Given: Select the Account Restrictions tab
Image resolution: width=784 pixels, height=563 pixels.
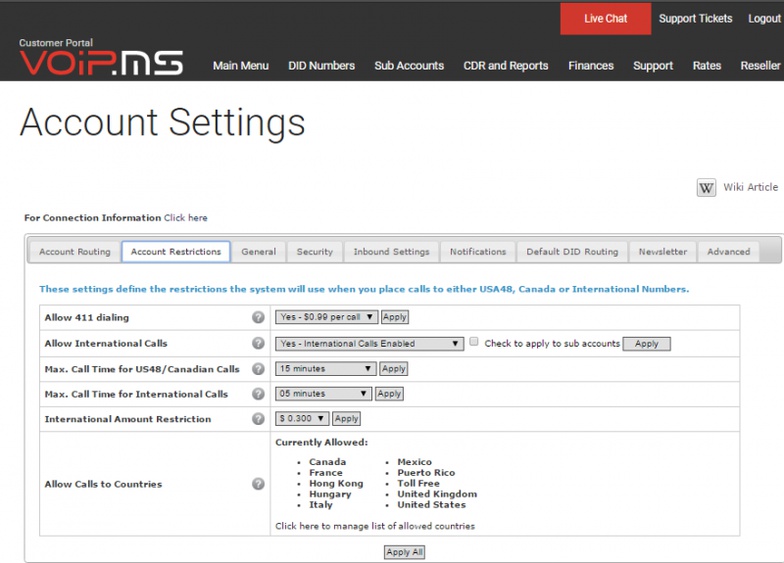Looking at the screenshot, I should (176, 252).
